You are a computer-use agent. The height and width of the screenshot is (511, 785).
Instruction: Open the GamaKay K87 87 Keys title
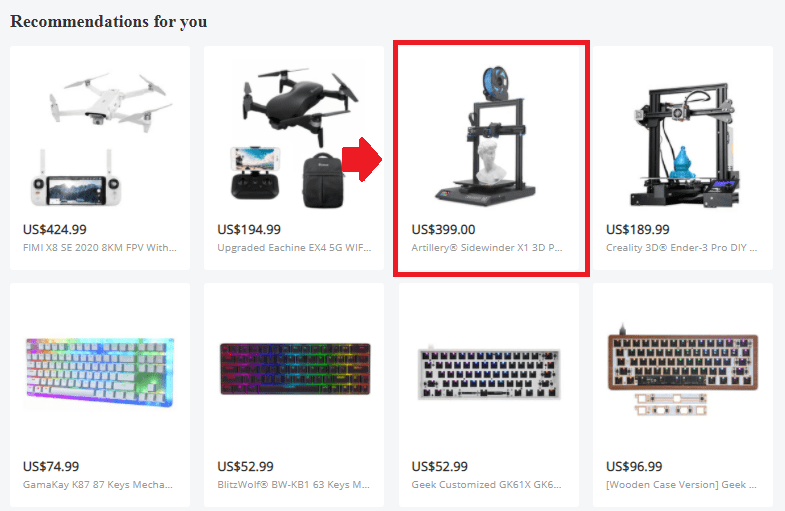(98, 484)
